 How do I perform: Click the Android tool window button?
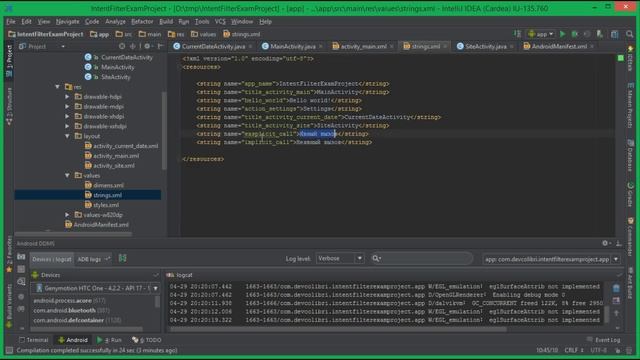click(x=73, y=340)
